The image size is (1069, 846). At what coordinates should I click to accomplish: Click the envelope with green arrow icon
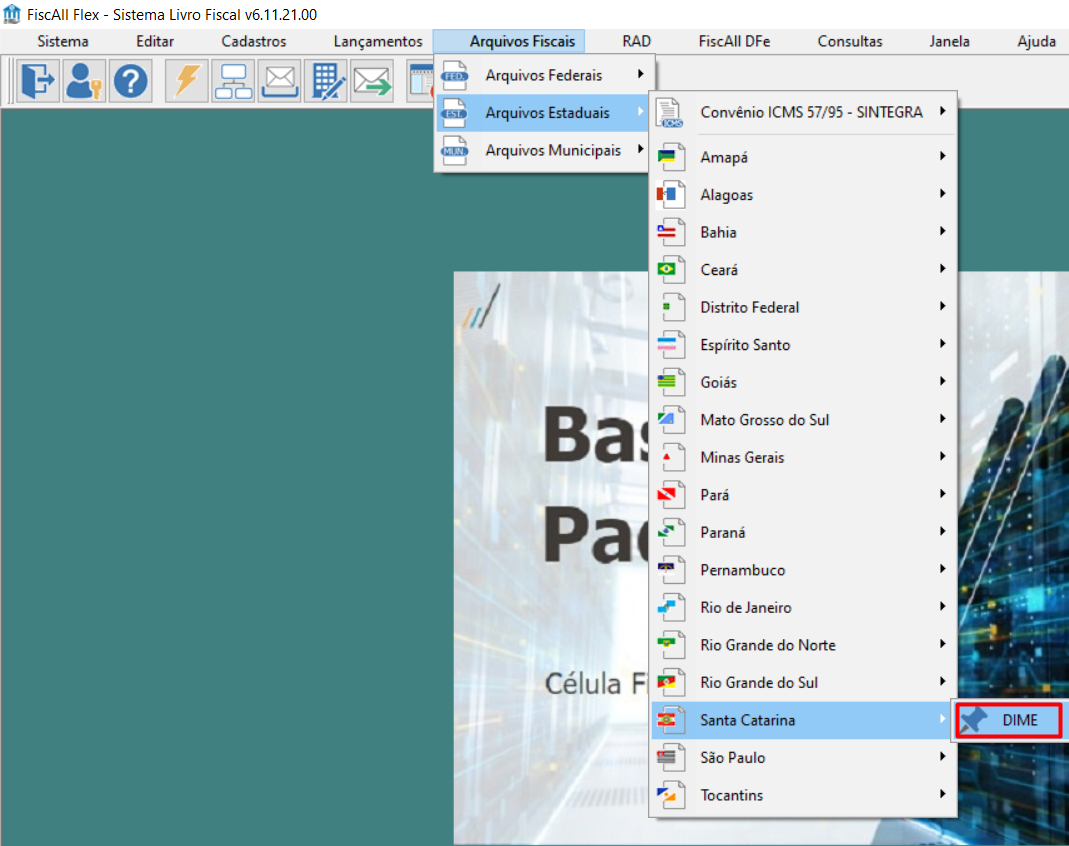[x=372, y=81]
